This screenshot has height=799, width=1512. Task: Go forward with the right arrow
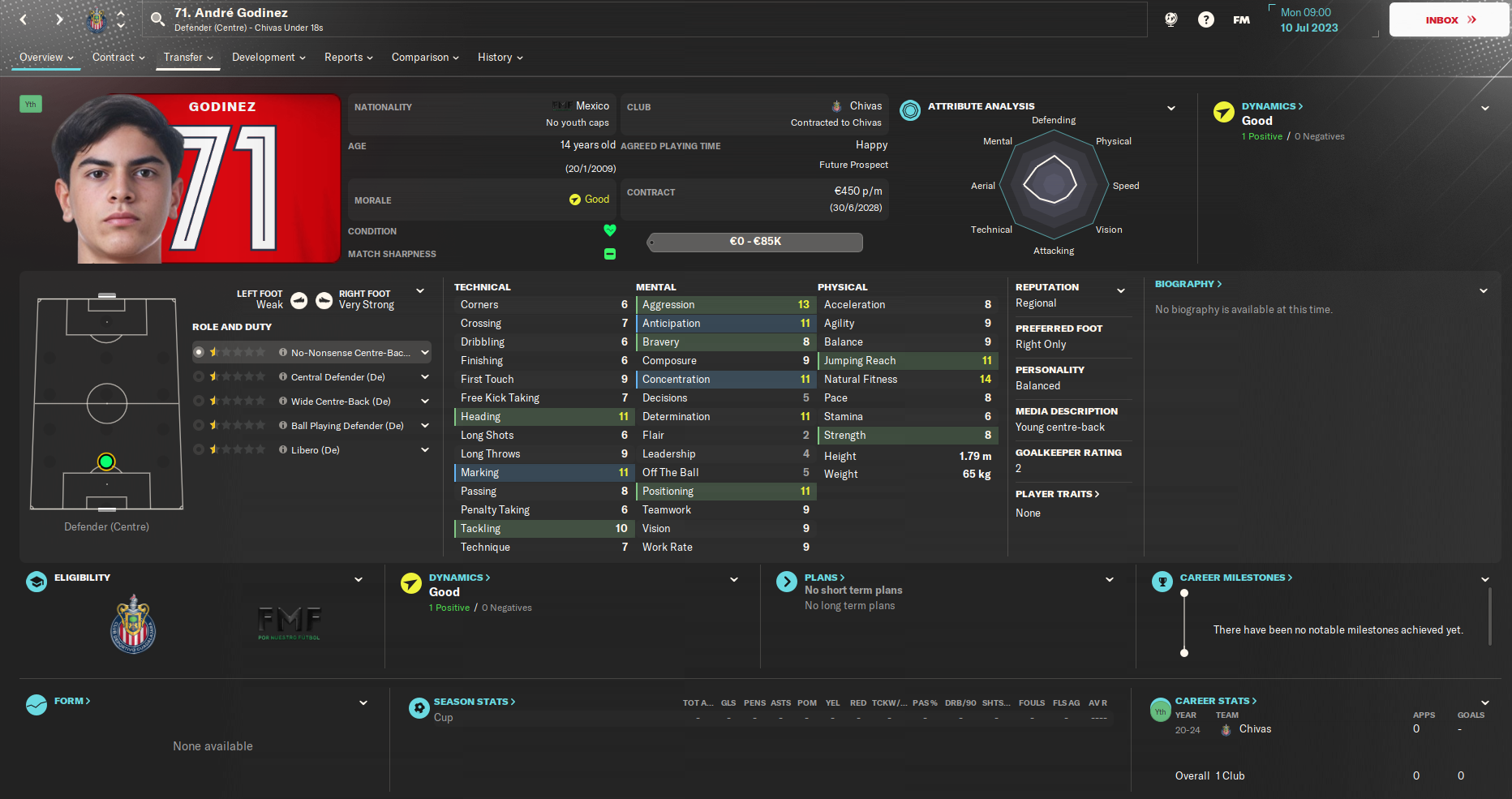pos(59,19)
